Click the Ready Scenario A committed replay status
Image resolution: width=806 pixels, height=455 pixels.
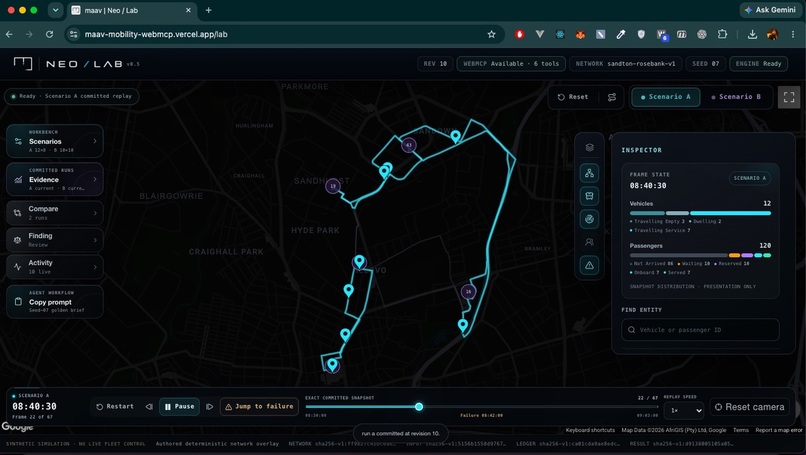pos(71,96)
